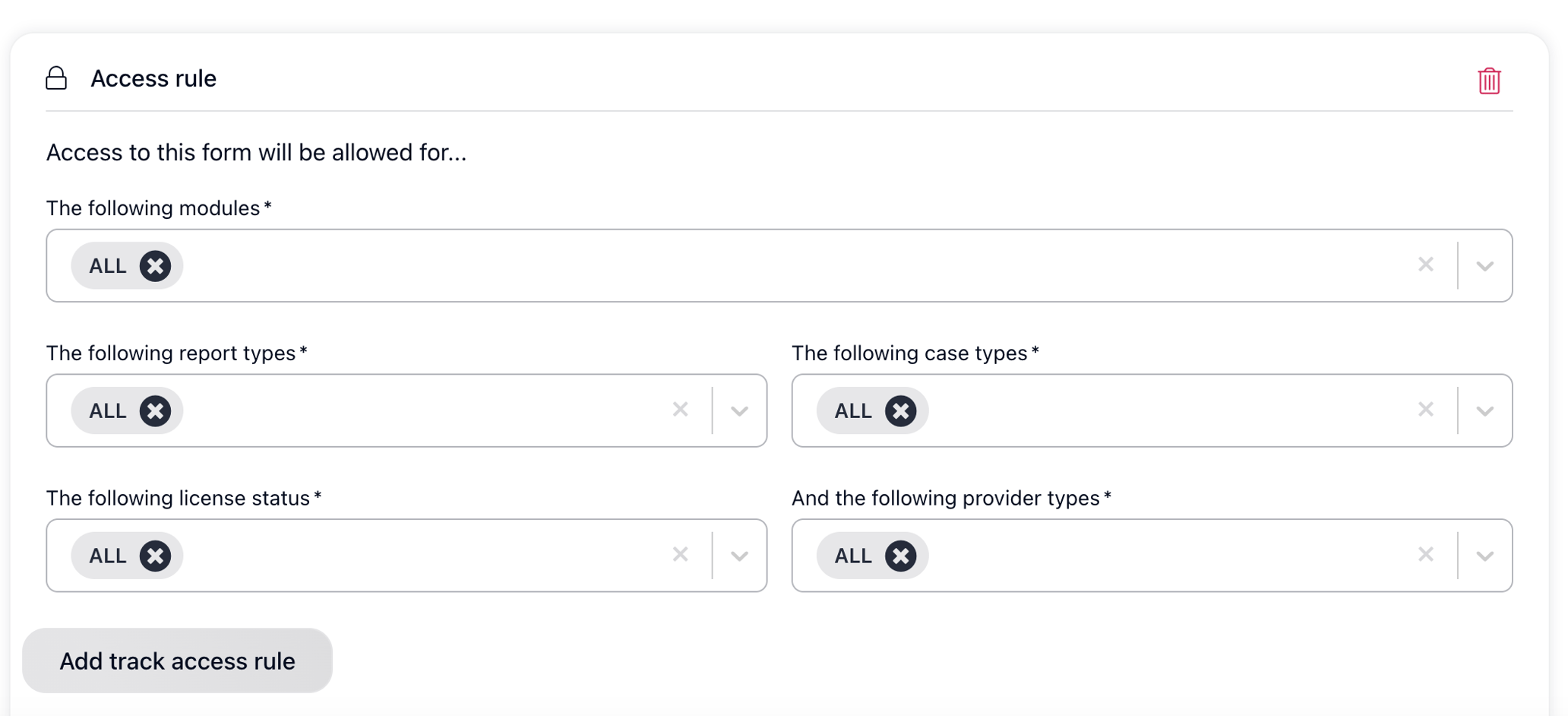Clear the case types selection

coord(1425,410)
